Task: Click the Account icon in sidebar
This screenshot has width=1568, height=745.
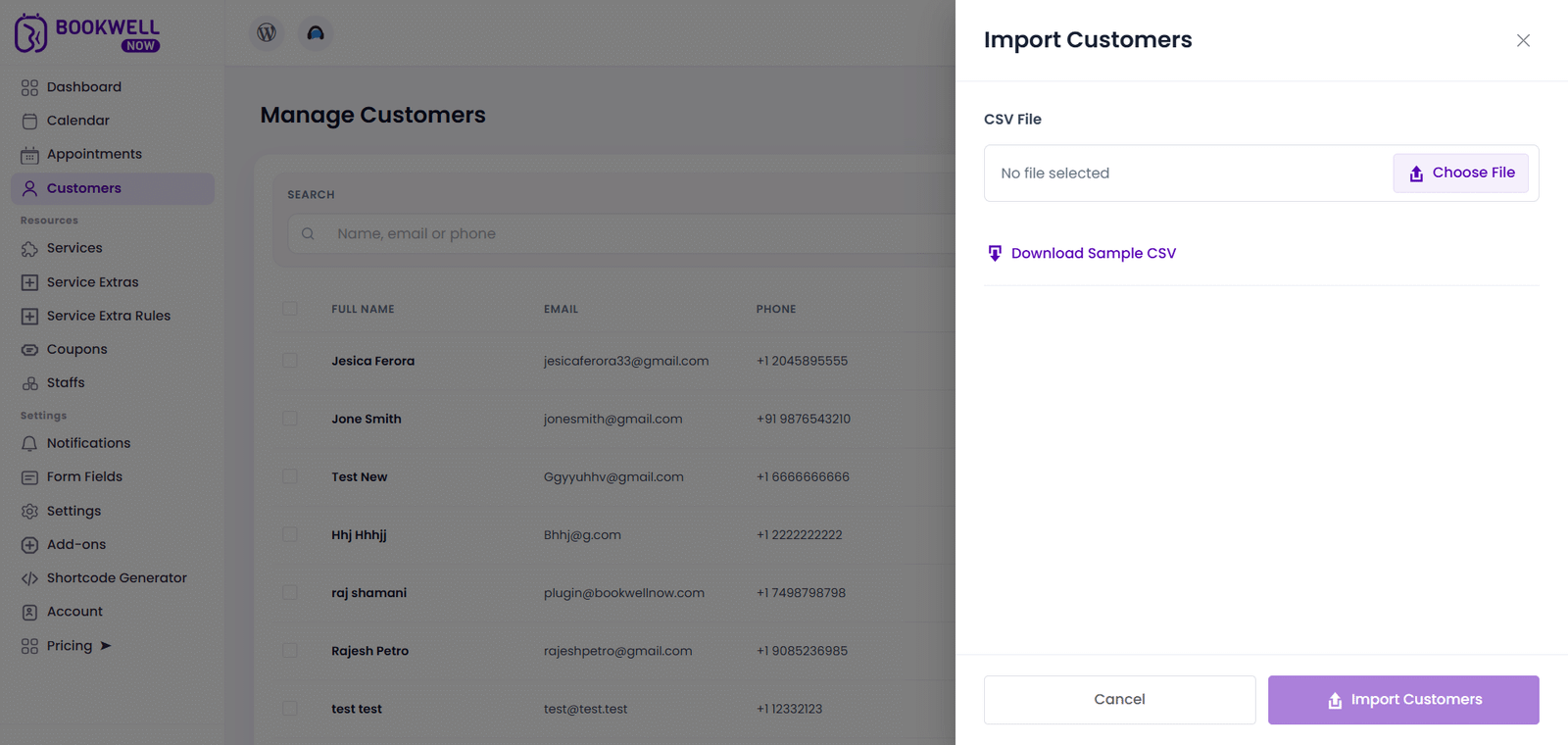Action: (29, 612)
